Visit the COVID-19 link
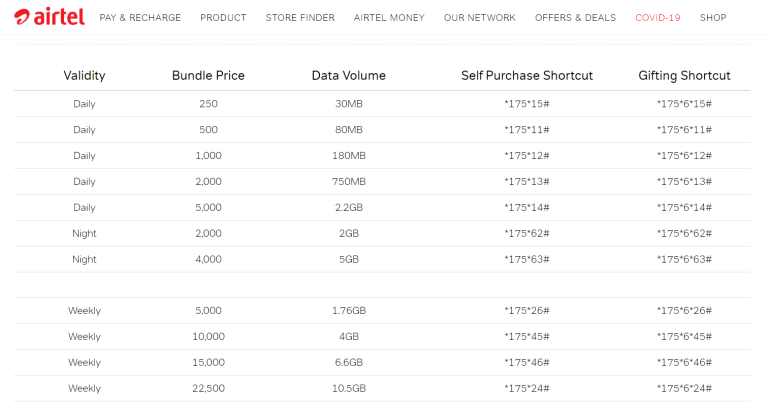 (657, 18)
